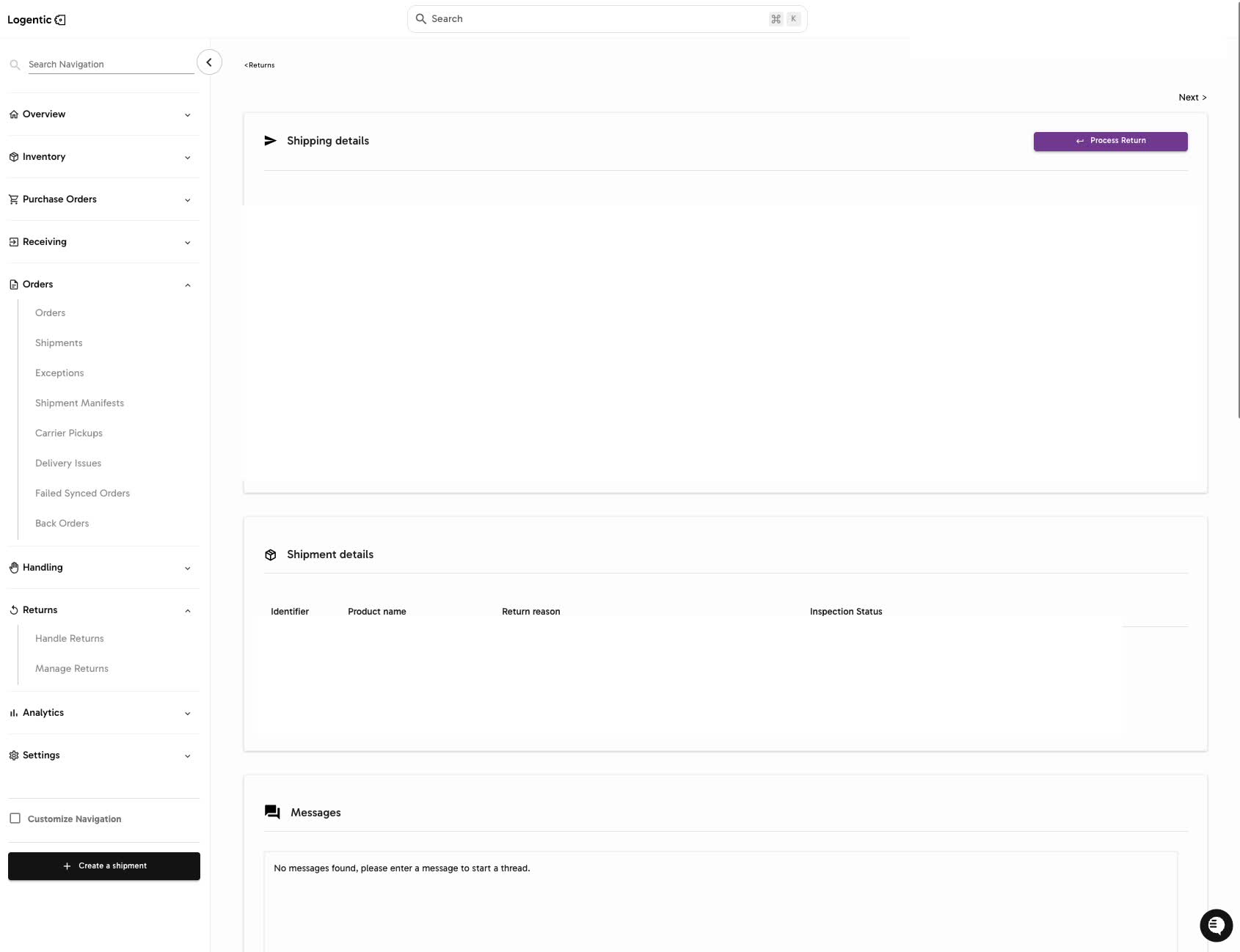
Task: Click the command key shortcut badge
Action: pos(776,19)
